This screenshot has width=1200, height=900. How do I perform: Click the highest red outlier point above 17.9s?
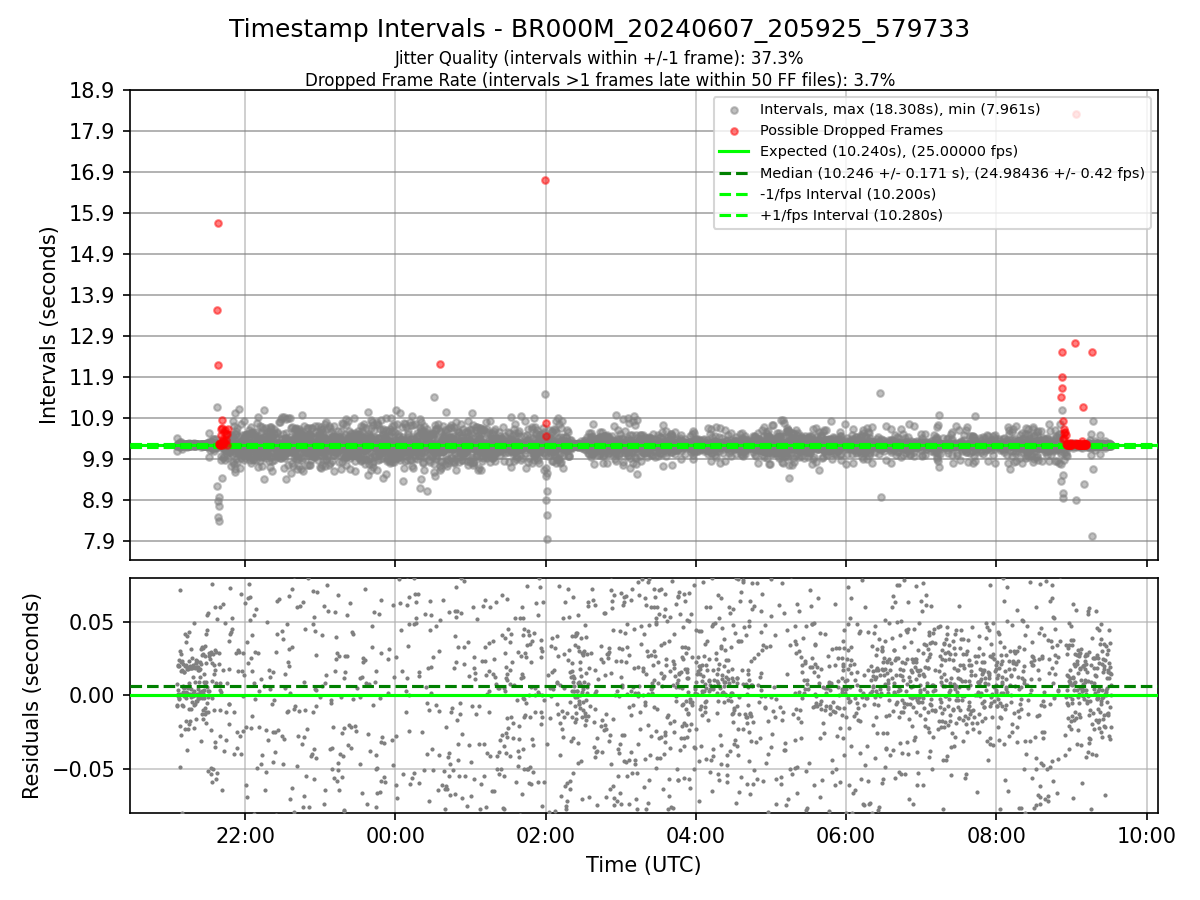click(x=1076, y=114)
